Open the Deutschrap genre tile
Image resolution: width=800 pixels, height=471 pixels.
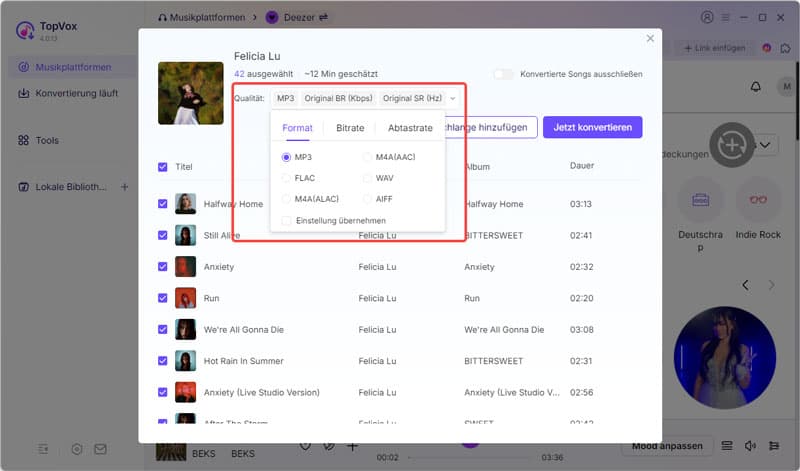701,215
